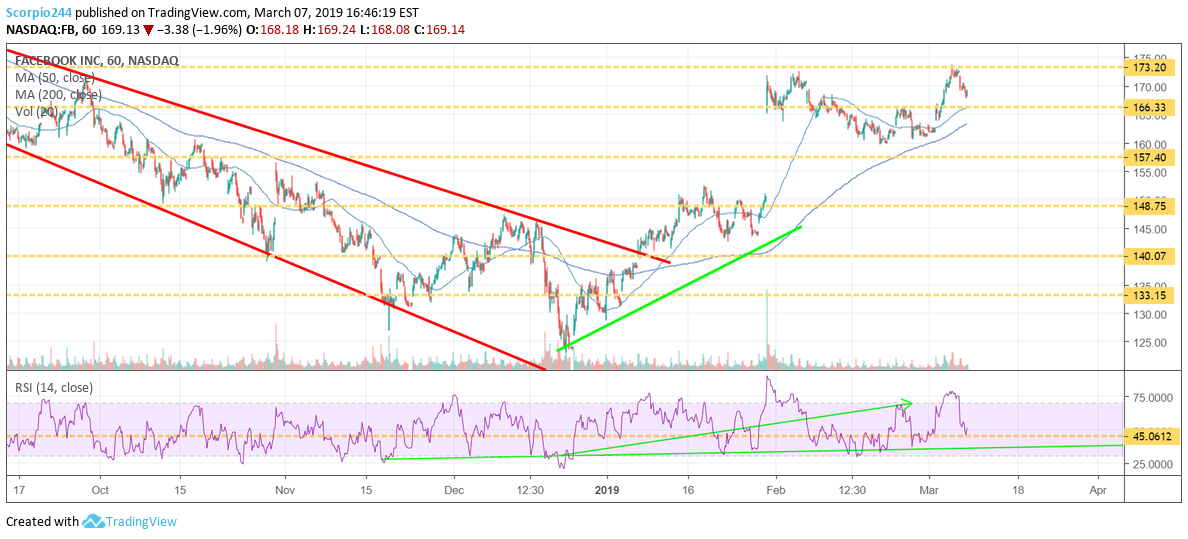This screenshot has height=539, width=1188.
Task: Select the MA (200, close) indicator legend
Action: [x=57, y=95]
